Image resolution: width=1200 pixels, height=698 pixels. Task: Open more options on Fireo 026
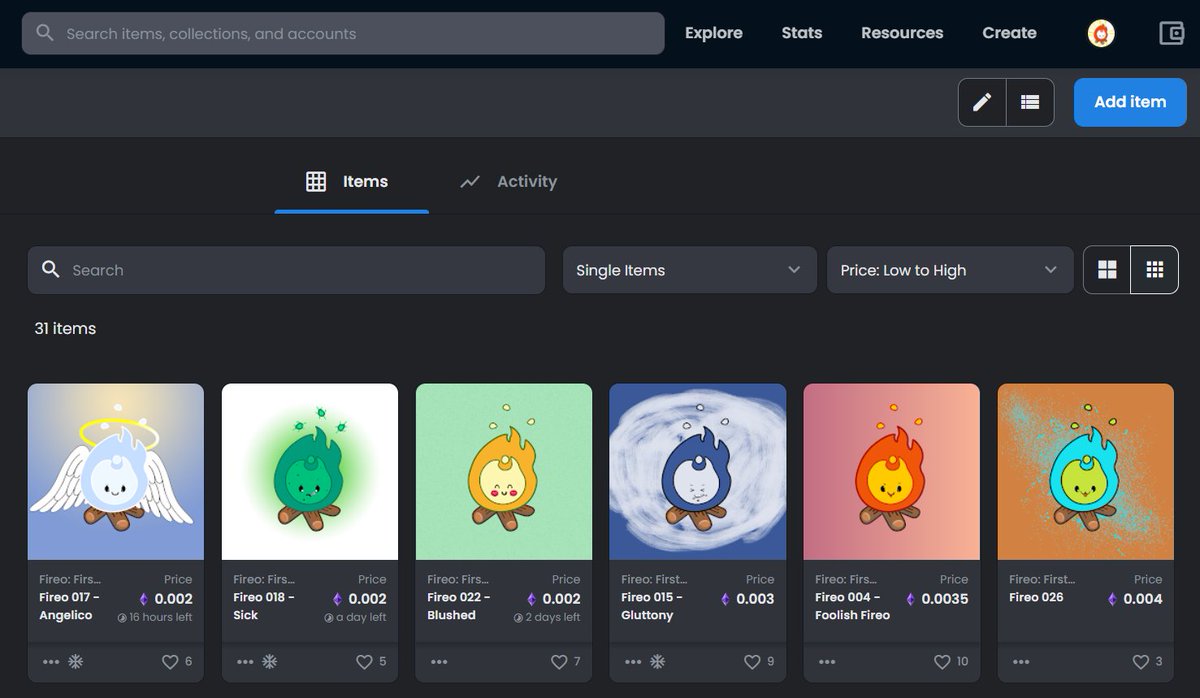tap(1021, 662)
